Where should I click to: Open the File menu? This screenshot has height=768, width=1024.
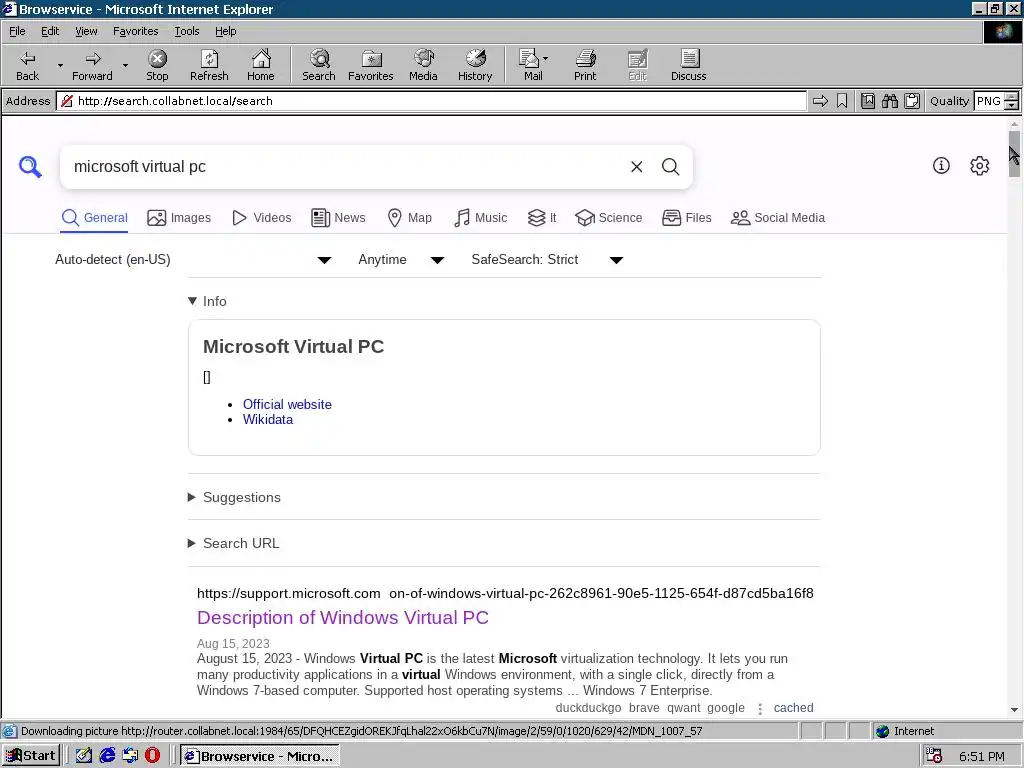pyautogui.click(x=17, y=31)
